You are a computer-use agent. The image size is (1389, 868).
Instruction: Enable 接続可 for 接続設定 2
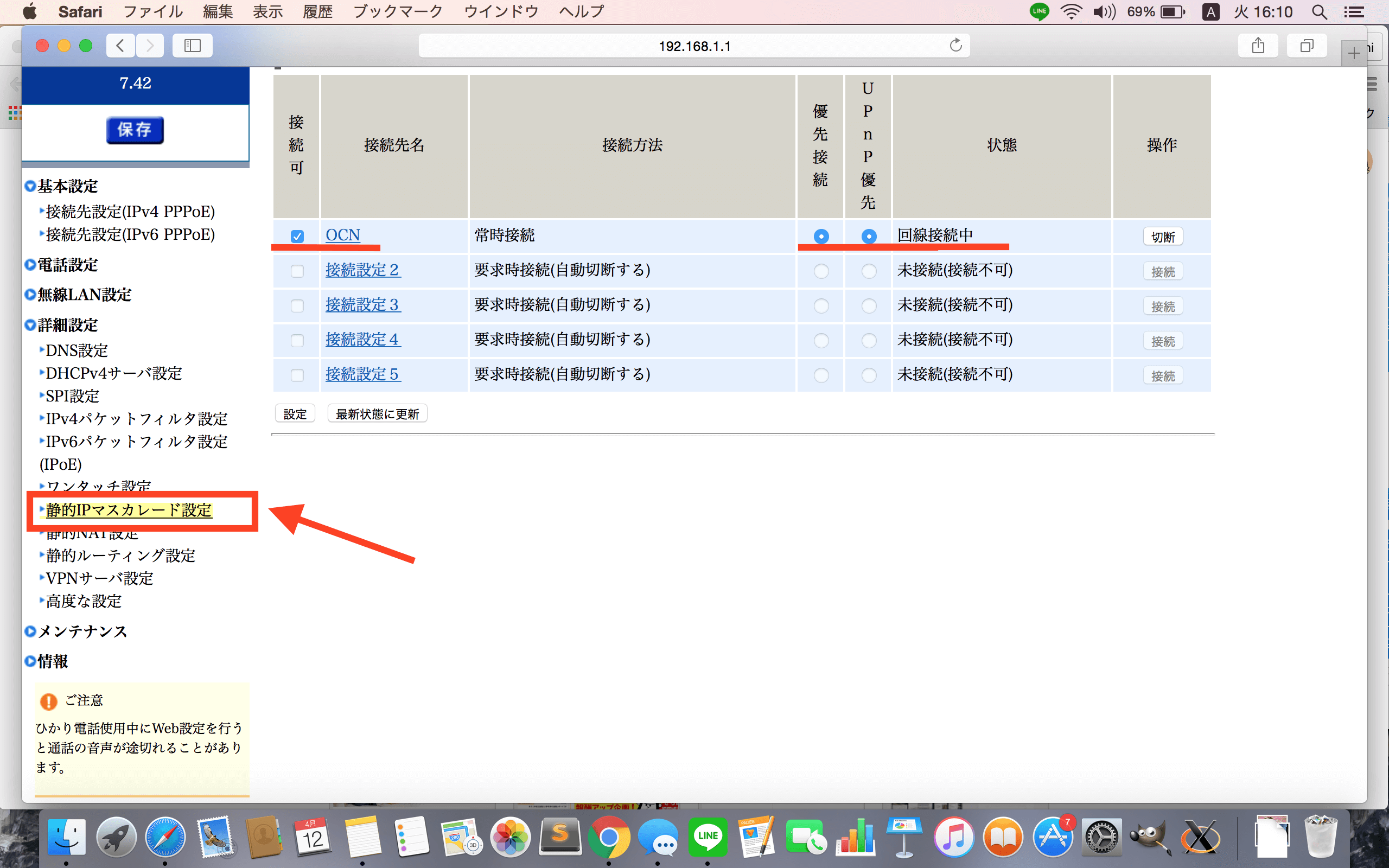(x=296, y=270)
